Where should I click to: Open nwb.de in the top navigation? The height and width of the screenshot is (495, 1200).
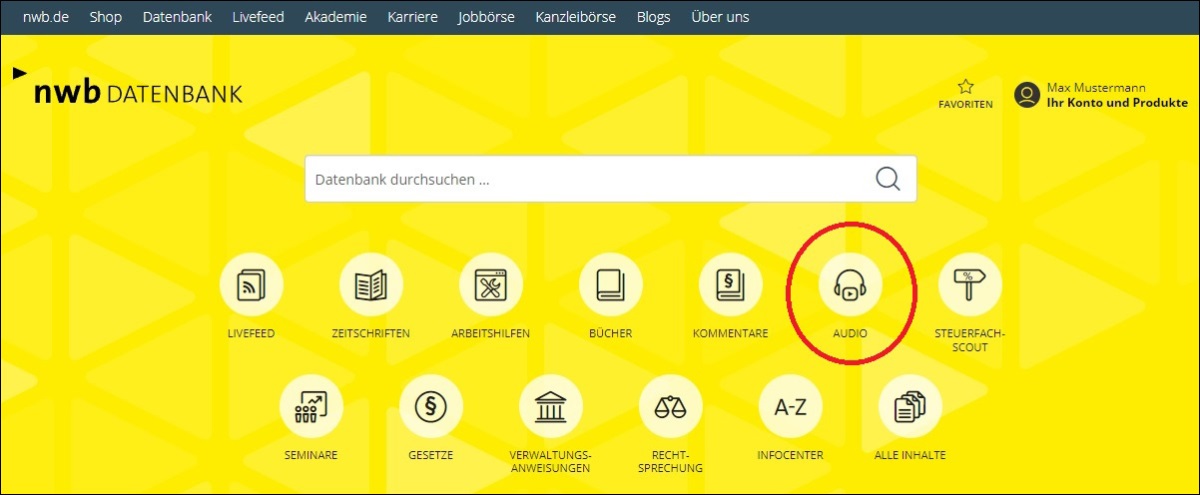[x=46, y=17]
